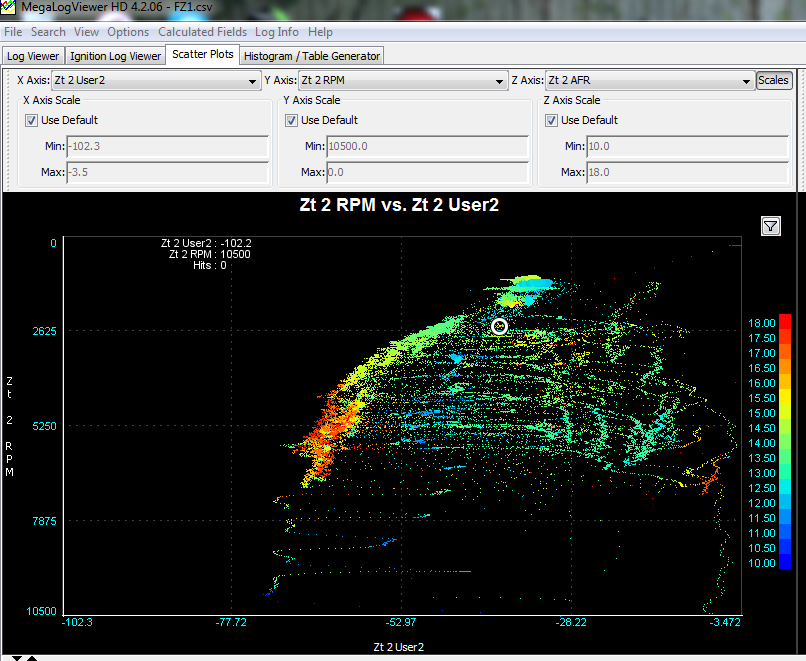Open the File menu
Viewport: 806px width, 661px height.
click(x=13, y=32)
